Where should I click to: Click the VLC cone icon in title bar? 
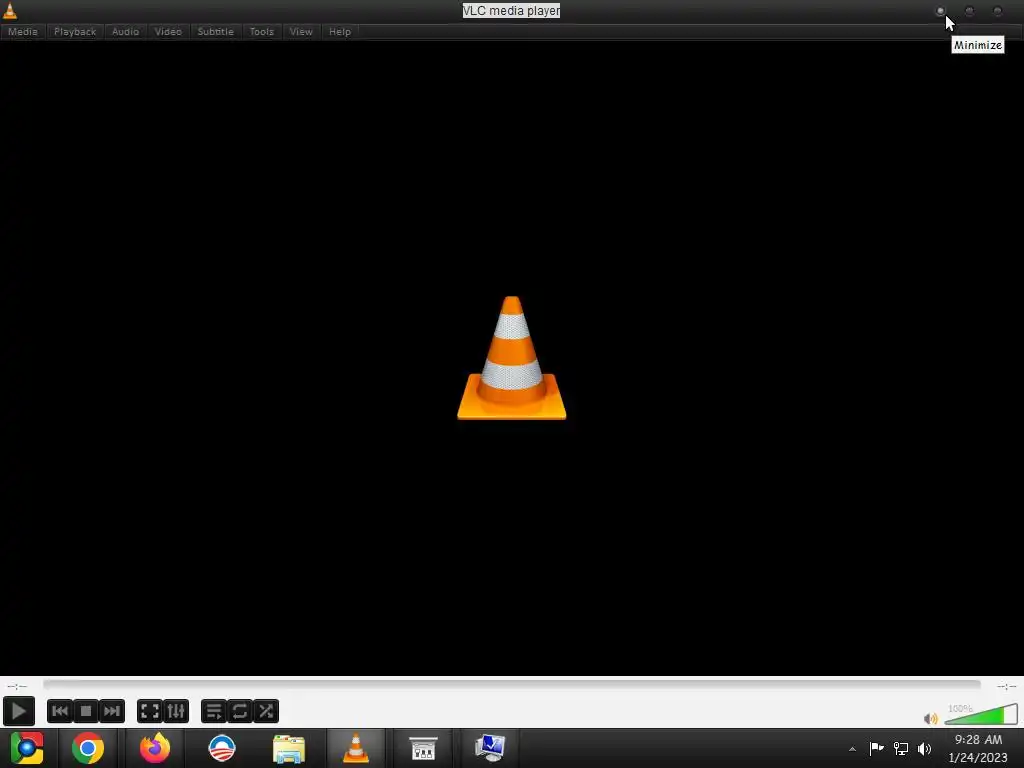click(x=10, y=10)
